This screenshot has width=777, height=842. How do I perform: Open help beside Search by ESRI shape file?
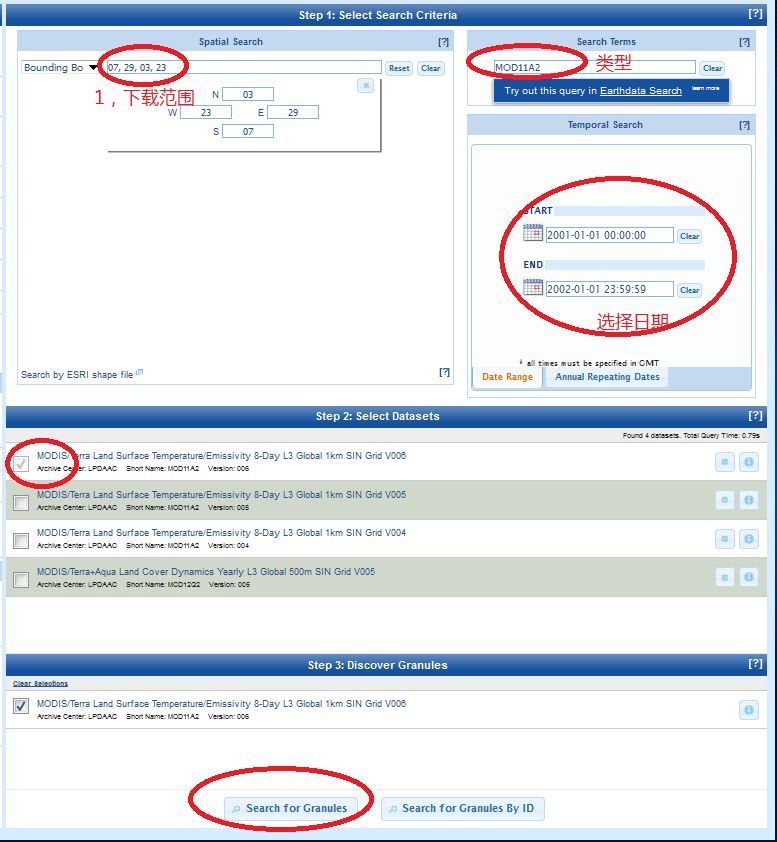pos(444,372)
